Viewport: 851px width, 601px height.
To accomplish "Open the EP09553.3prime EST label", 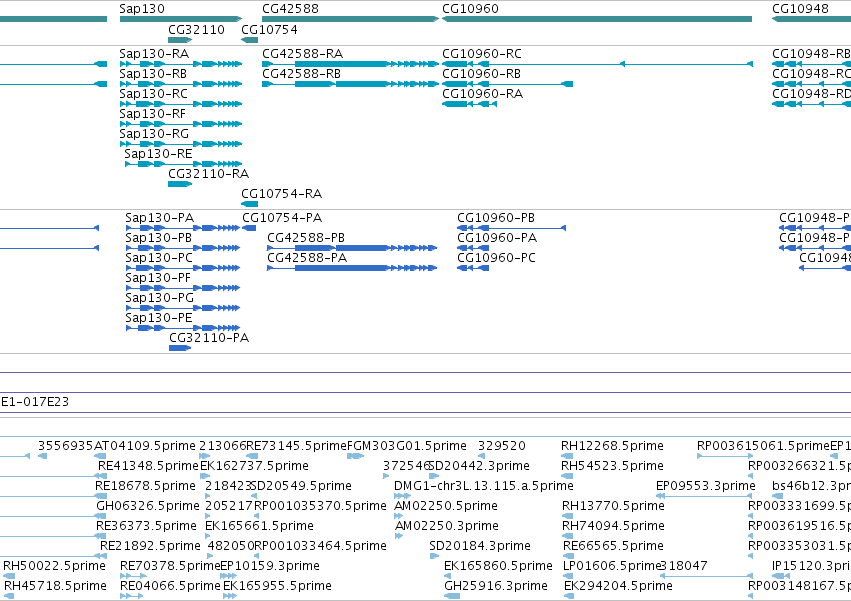I will tap(706, 486).
